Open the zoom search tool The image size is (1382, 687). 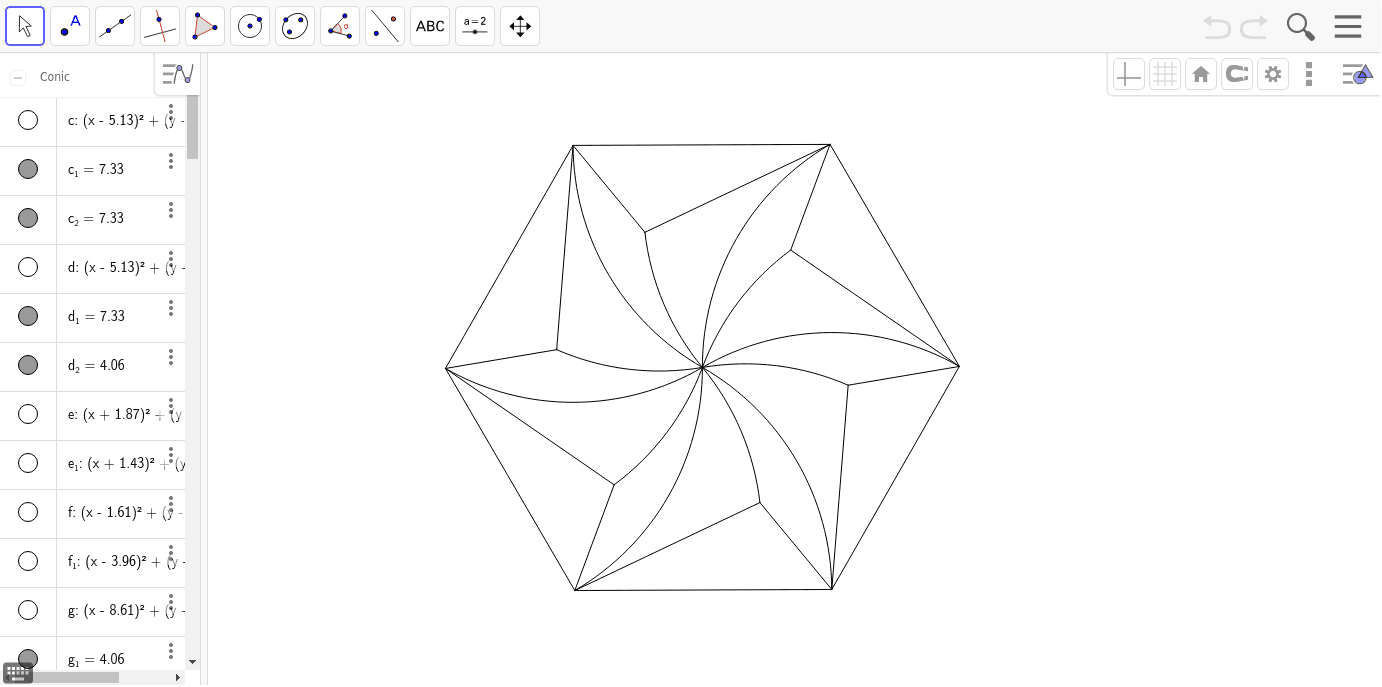[x=1300, y=27]
